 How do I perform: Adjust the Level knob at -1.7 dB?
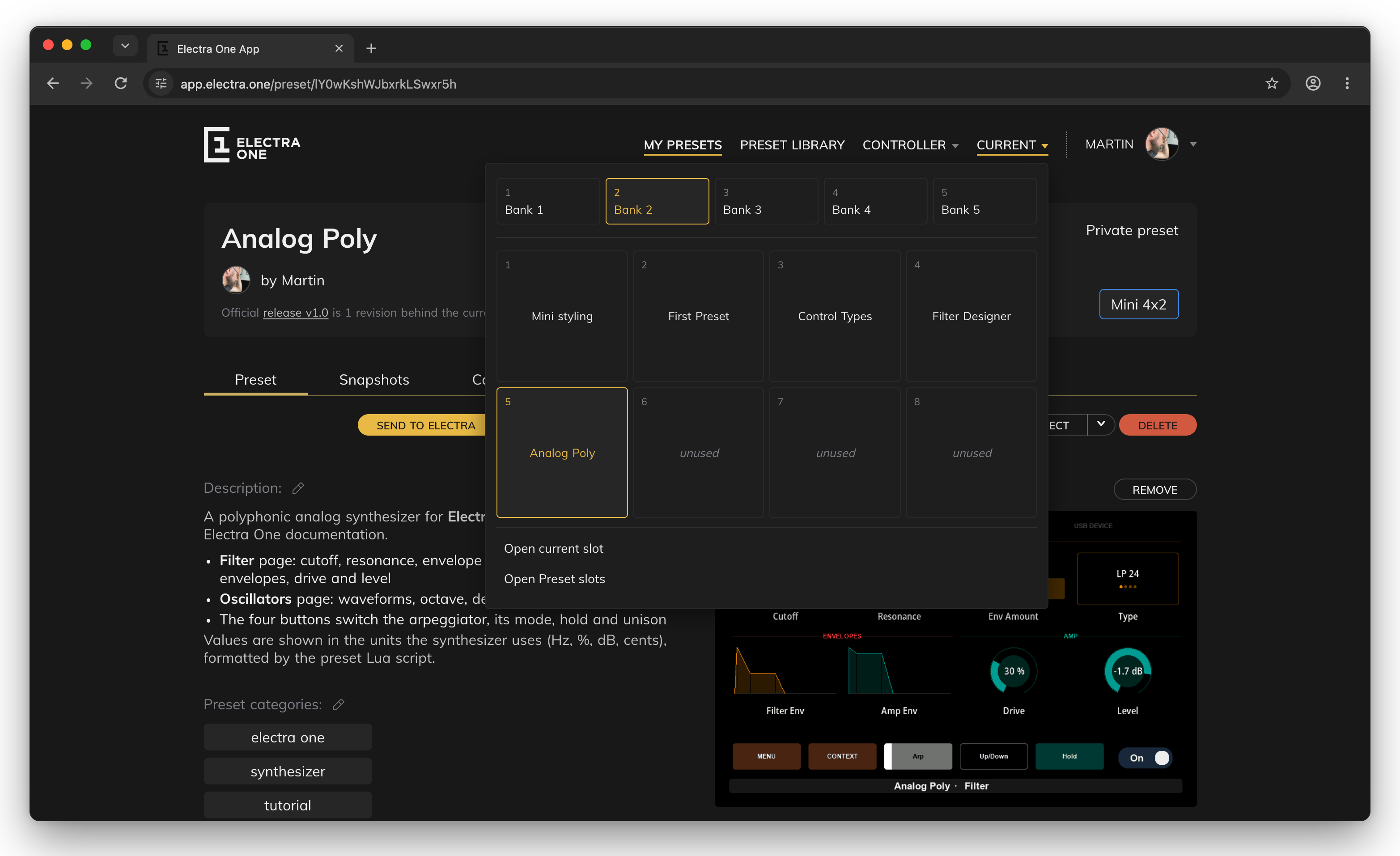click(1127, 671)
